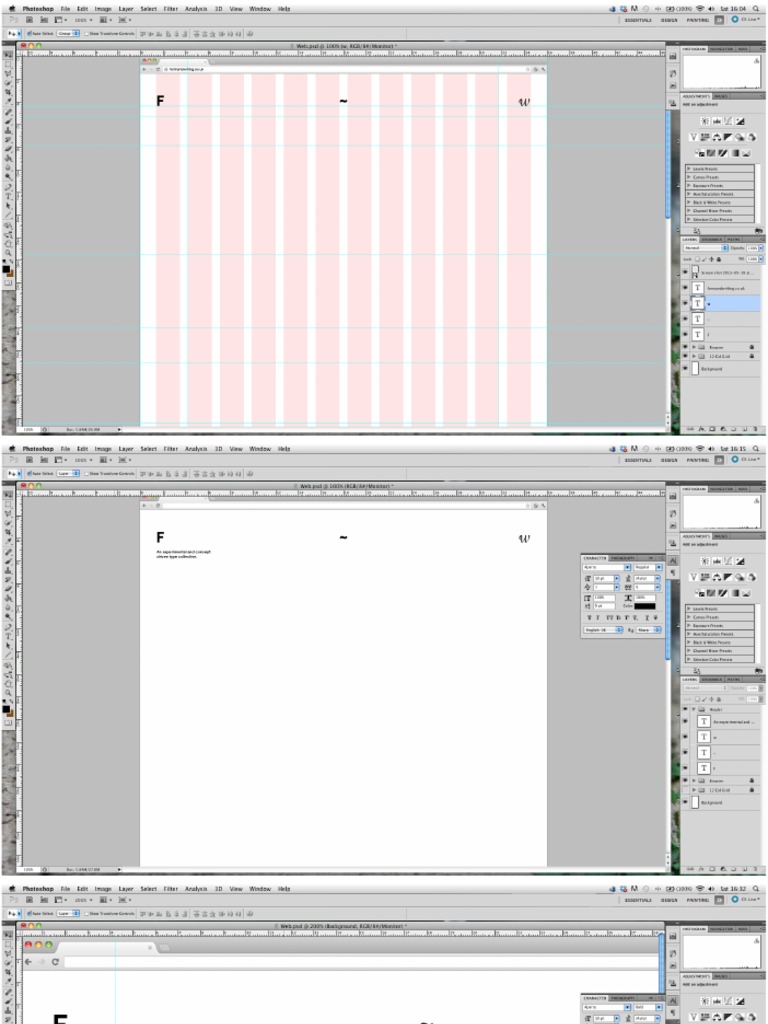Open layer Opacity dropdown arrow in top screenshot

[761, 248]
